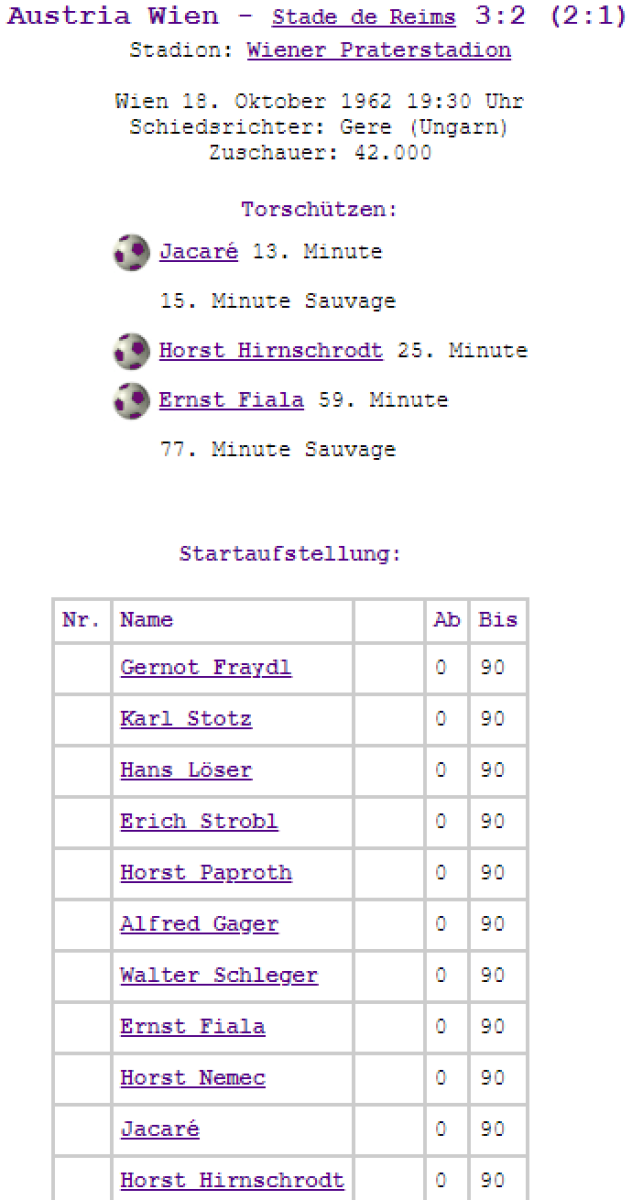632x1200 pixels.
Task: Open Gernot Fraydl player page
Action: coord(205,667)
